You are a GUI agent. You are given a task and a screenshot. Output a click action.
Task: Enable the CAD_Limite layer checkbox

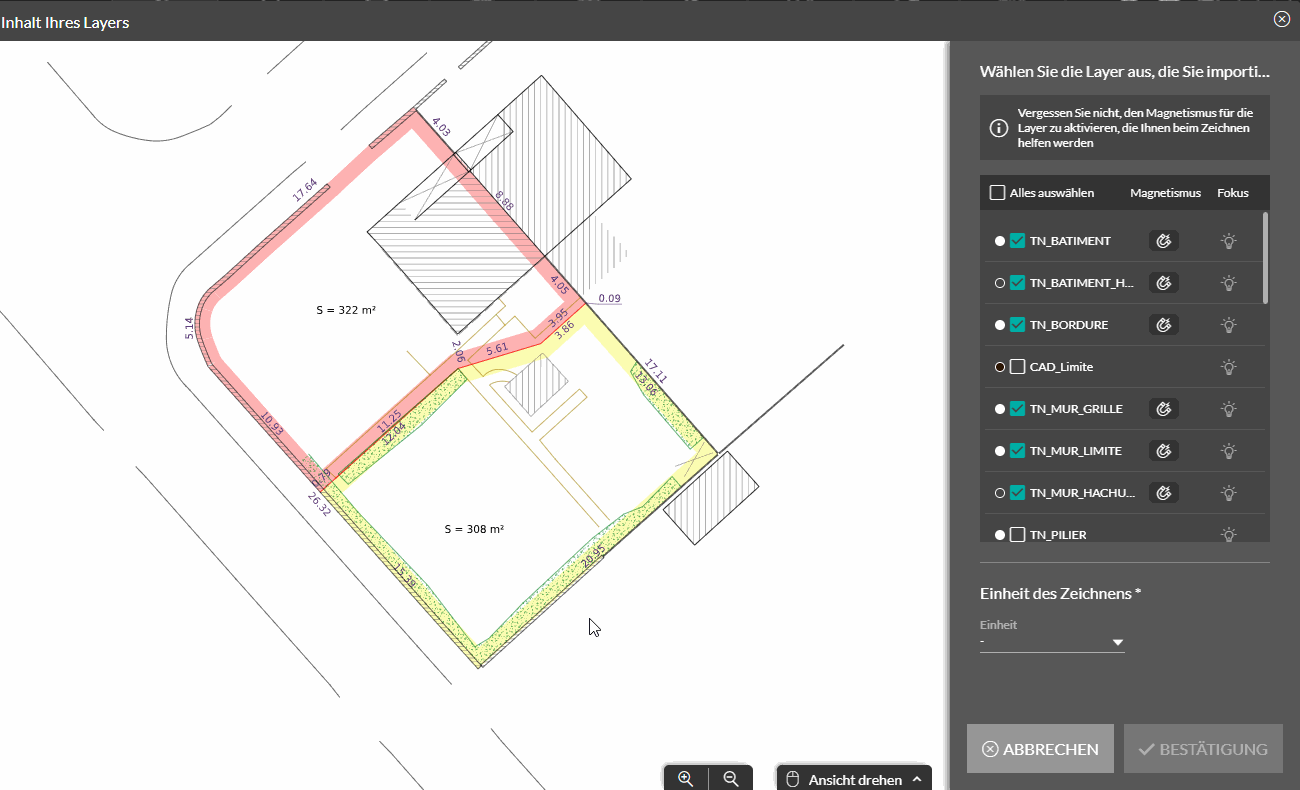coord(1017,367)
